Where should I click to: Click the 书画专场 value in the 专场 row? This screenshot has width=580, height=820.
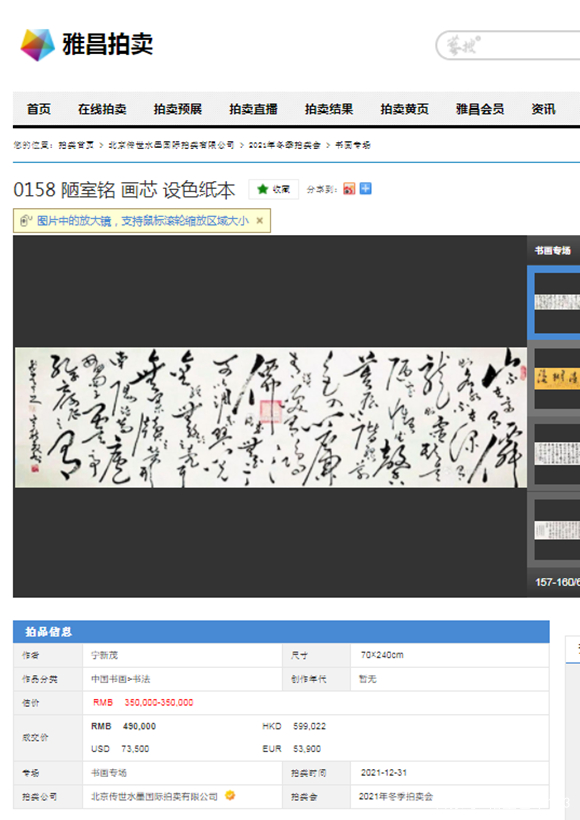(x=109, y=772)
